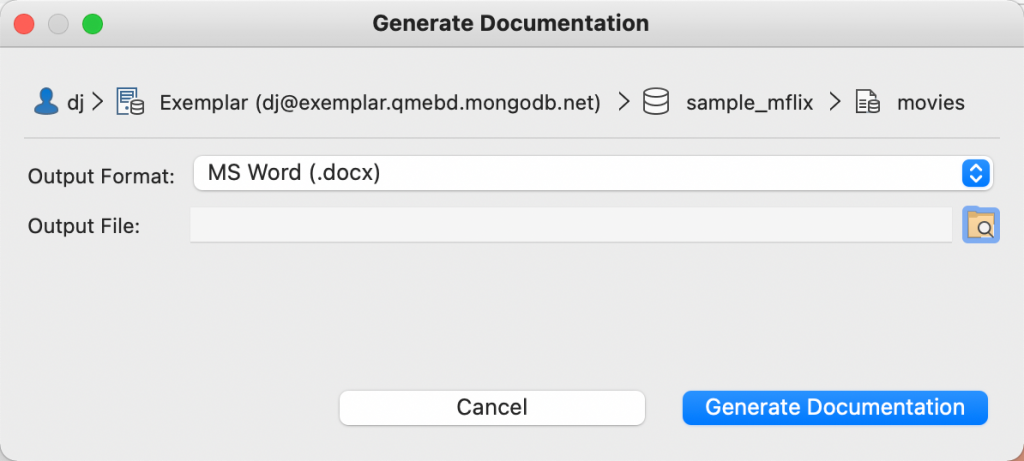Click the chevron after dj
Image resolution: width=1024 pixels, height=461 pixels.
pyautogui.click(x=98, y=103)
